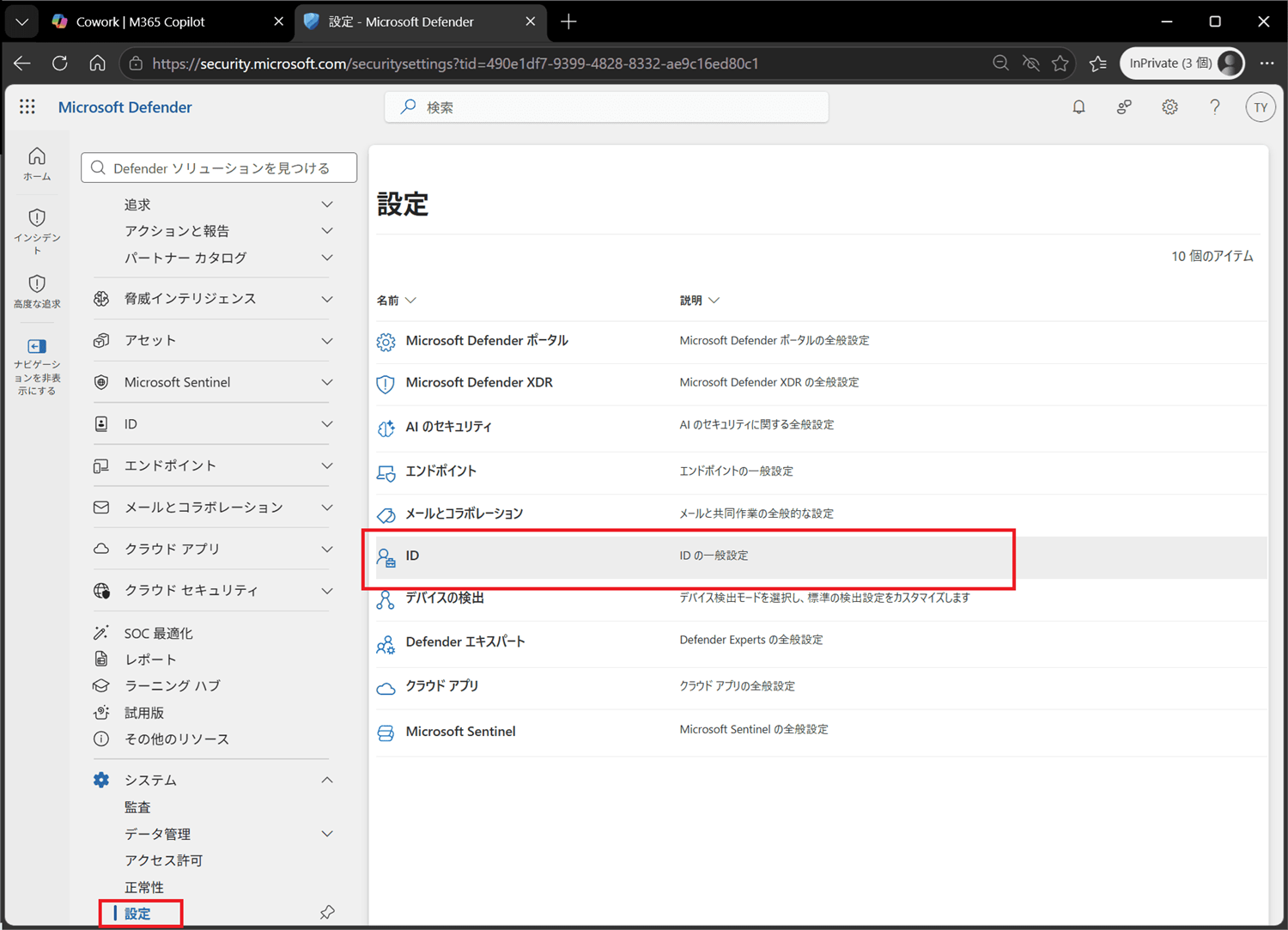
Task: Expand Microsoft Sentinel in the sidebar
Action: point(326,382)
